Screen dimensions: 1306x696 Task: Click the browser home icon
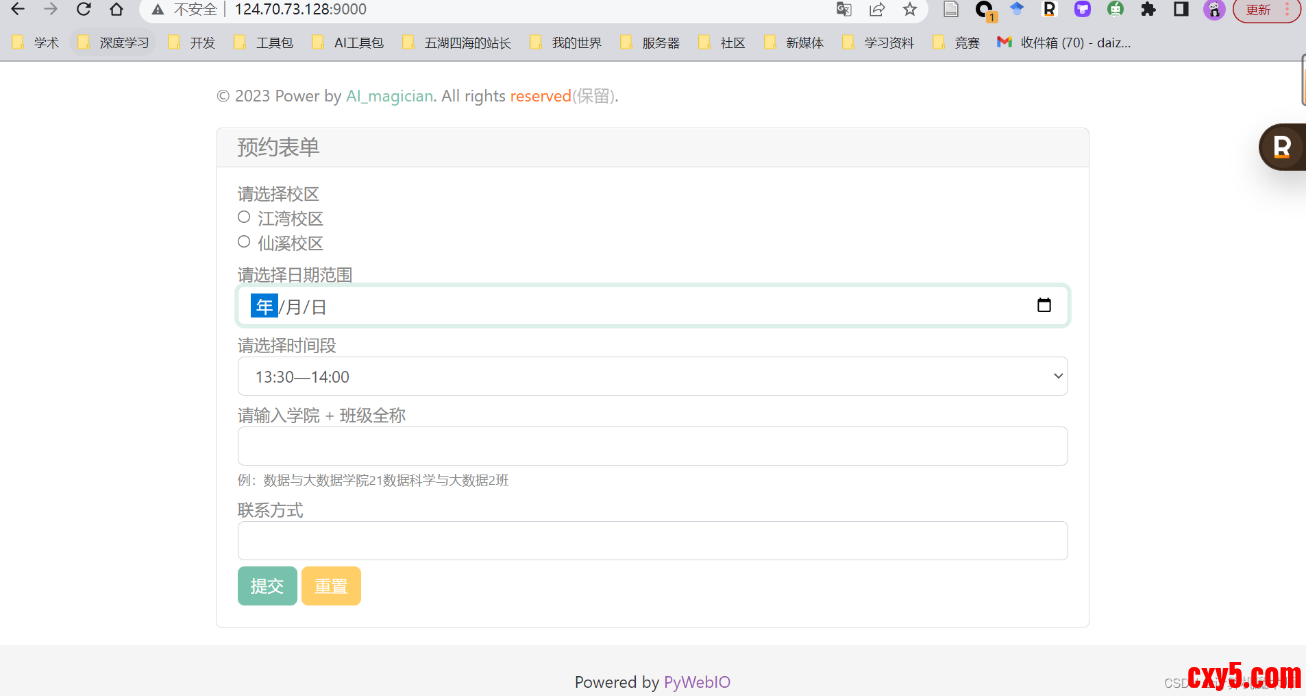pyautogui.click(x=116, y=10)
